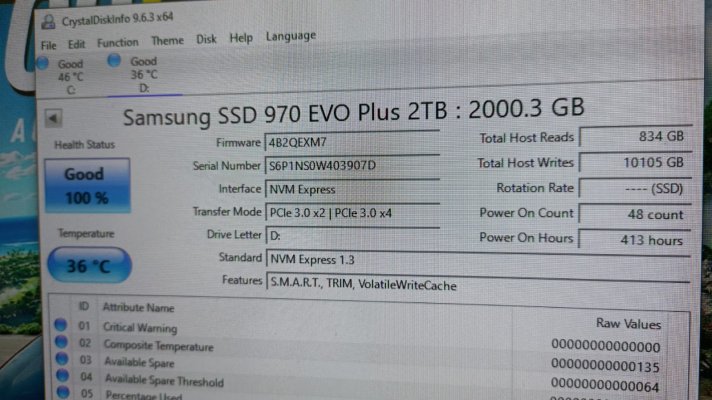
Task: Click the Available Spare status dot
Action: [62, 359]
